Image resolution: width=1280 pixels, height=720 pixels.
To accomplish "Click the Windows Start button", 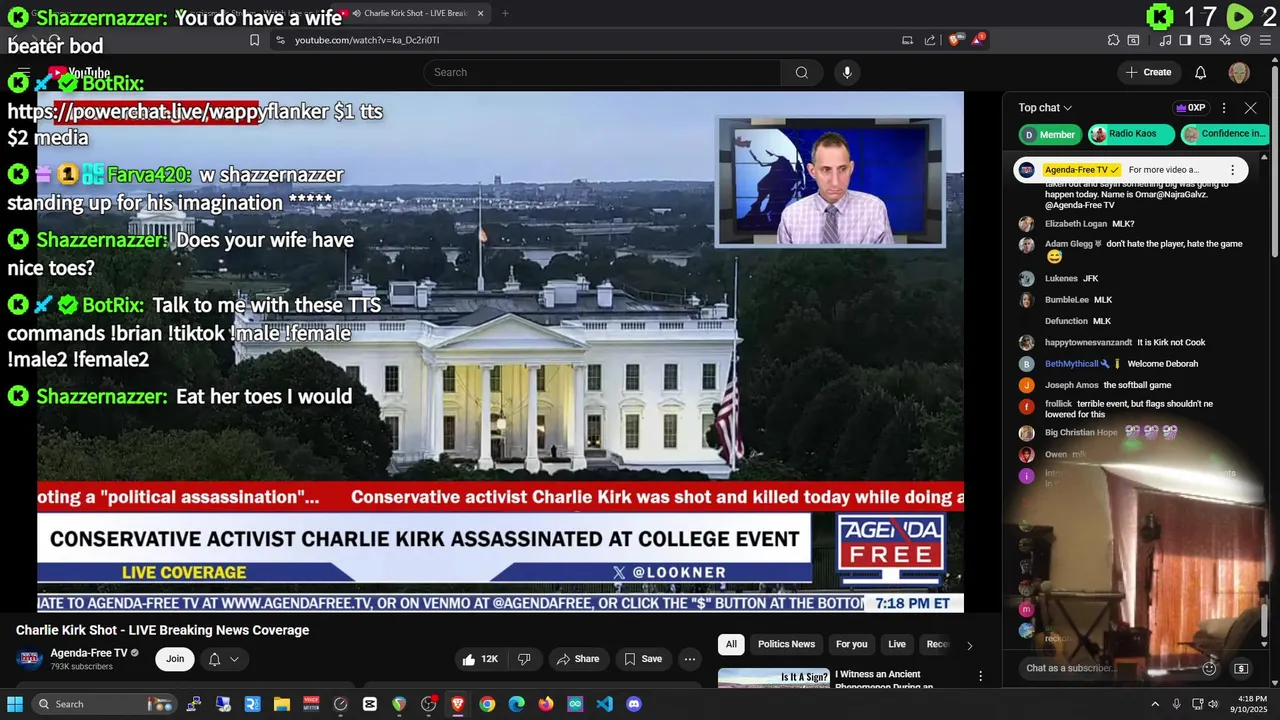I will [x=15, y=704].
